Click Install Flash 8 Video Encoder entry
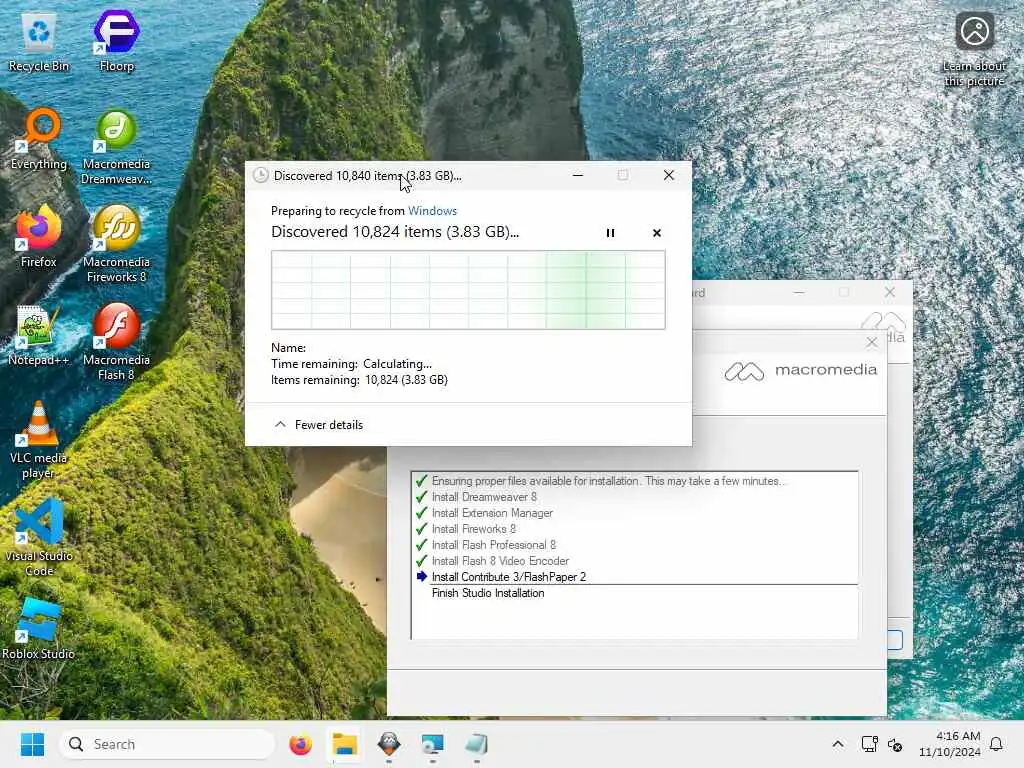This screenshot has width=1024, height=768. (x=500, y=561)
